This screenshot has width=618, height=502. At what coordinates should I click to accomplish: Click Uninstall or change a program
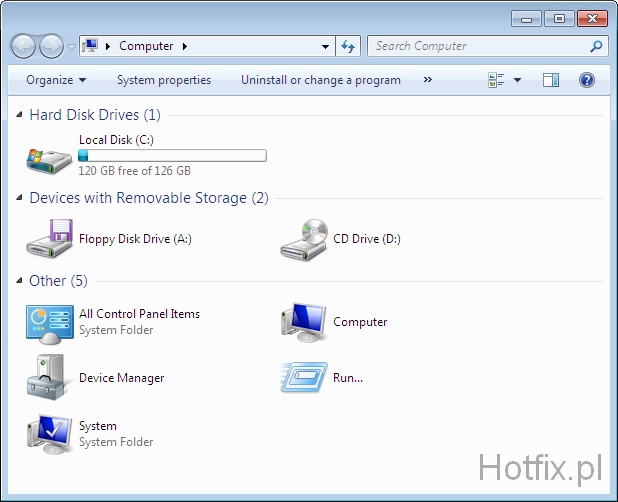tap(320, 80)
